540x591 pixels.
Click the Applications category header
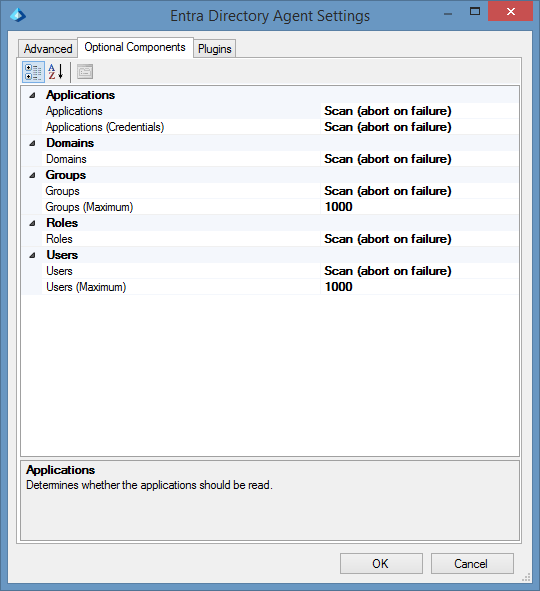pos(80,95)
